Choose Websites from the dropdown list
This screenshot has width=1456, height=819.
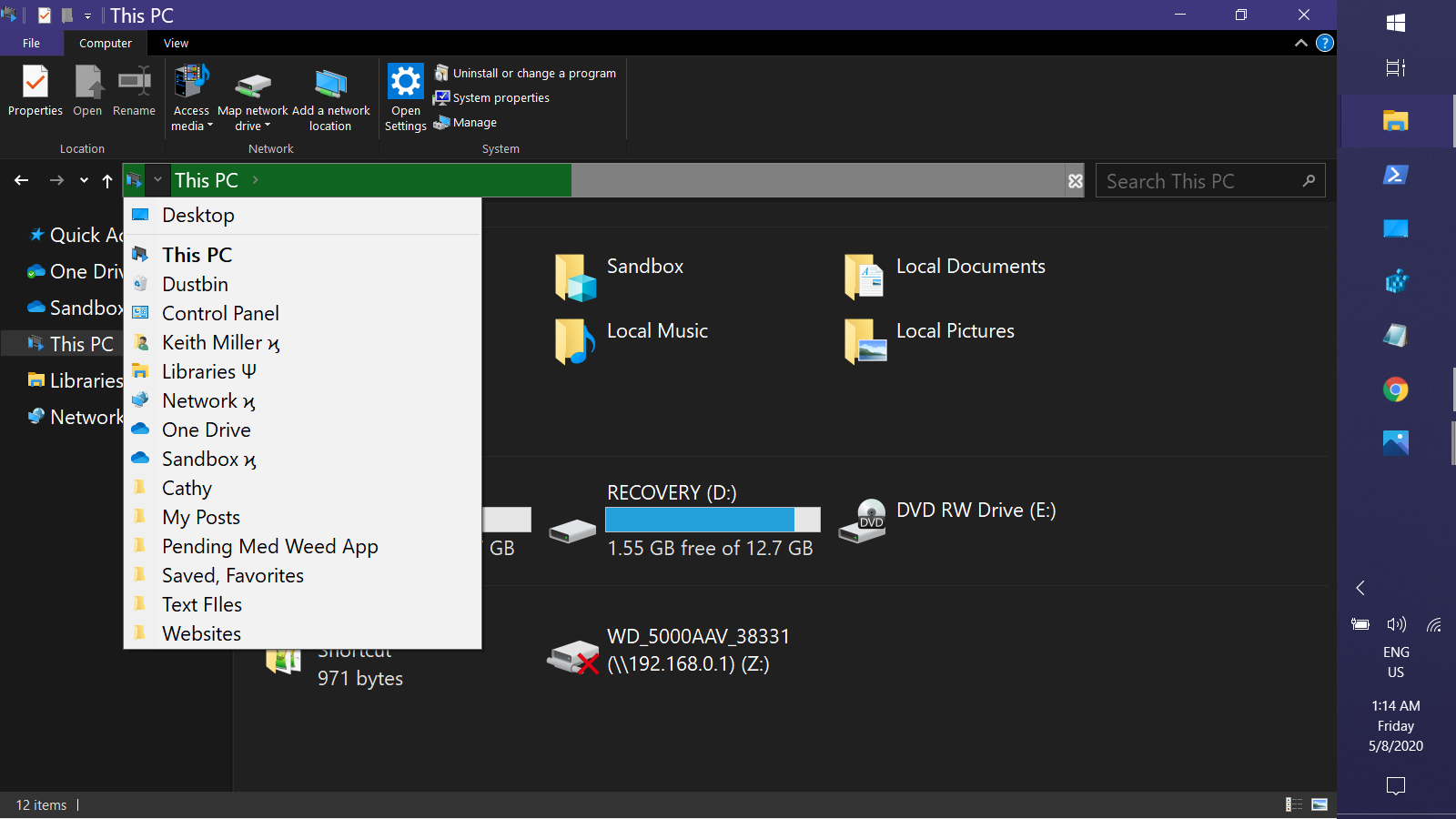pyautogui.click(x=302, y=633)
